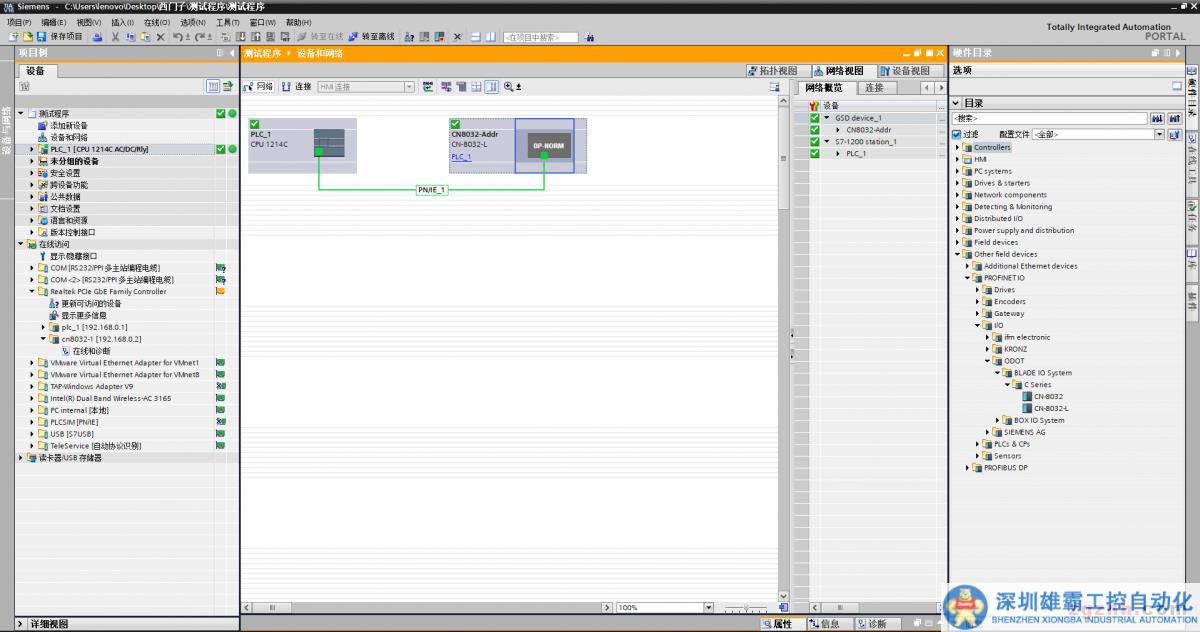Click the cut scissors icon
1200x632 pixels.
point(115,37)
